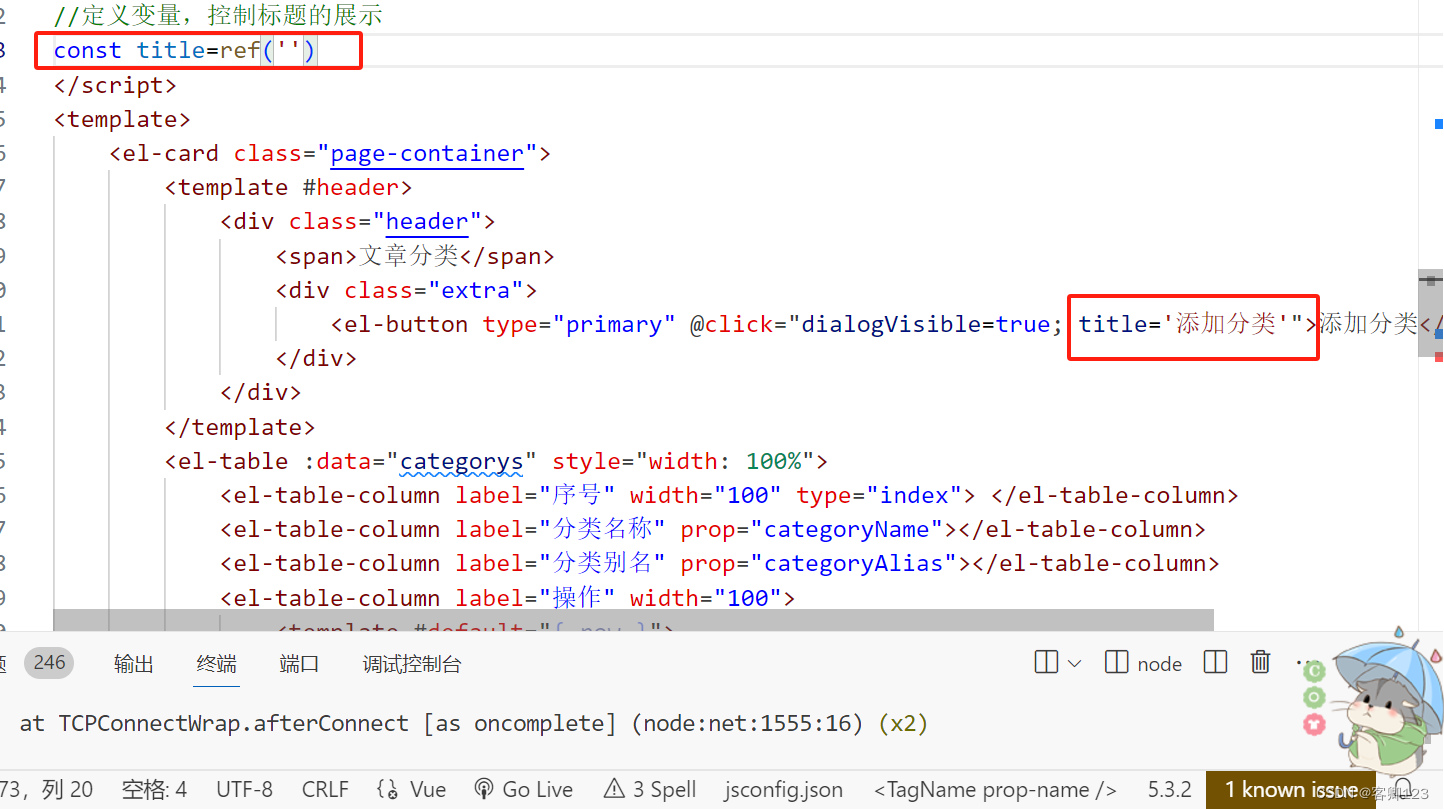Click the const title=ref('') line
This screenshot has width=1444, height=810.
point(185,50)
